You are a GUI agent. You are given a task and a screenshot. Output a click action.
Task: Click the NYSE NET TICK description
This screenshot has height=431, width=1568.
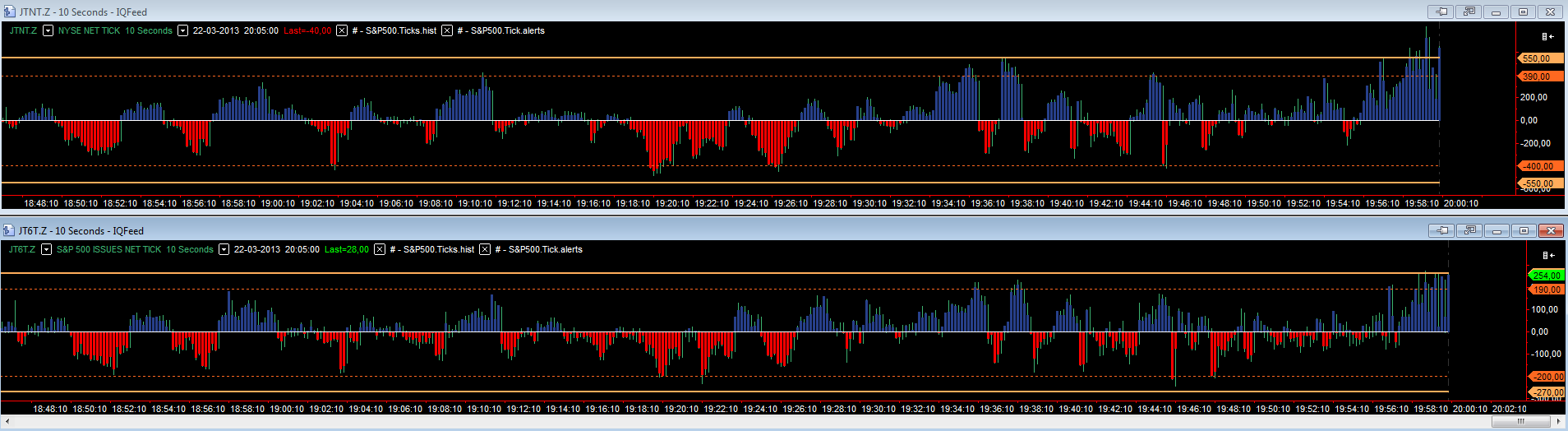(89, 30)
